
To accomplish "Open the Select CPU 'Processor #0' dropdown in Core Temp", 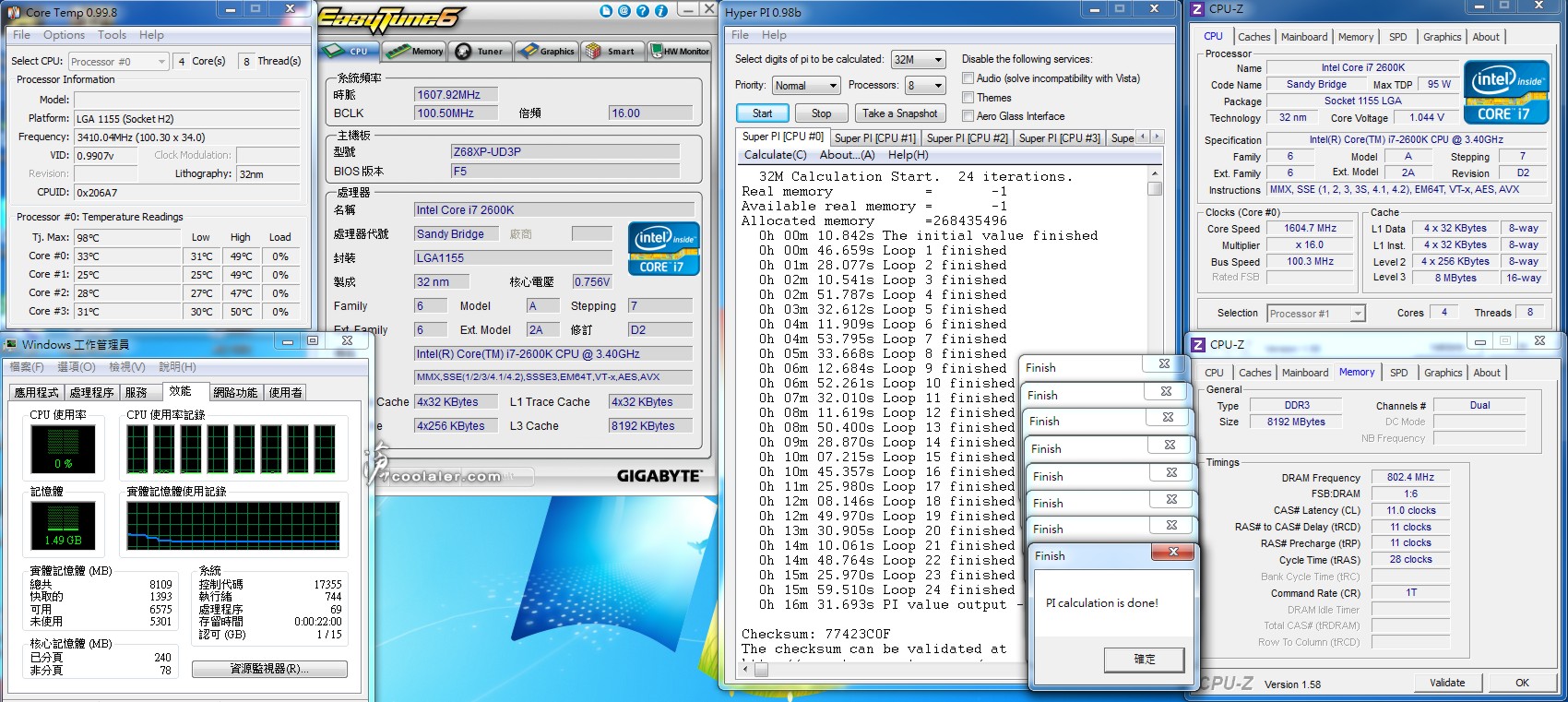I will pyautogui.click(x=119, y=62).
